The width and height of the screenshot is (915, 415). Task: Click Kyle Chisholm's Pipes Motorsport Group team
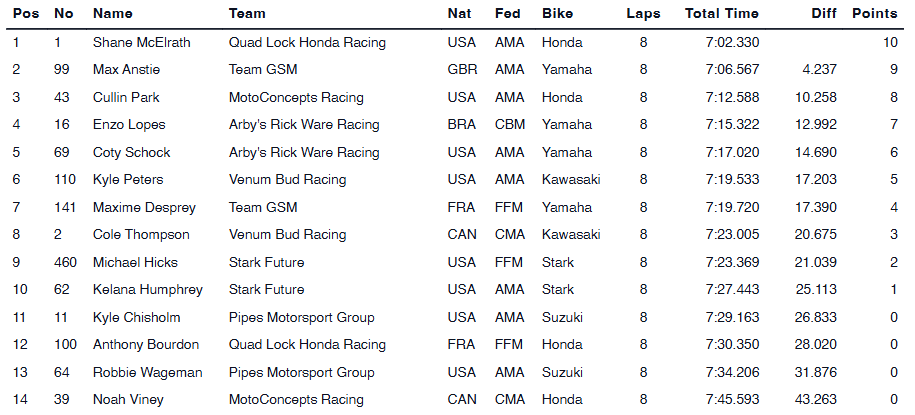(301, 317)
